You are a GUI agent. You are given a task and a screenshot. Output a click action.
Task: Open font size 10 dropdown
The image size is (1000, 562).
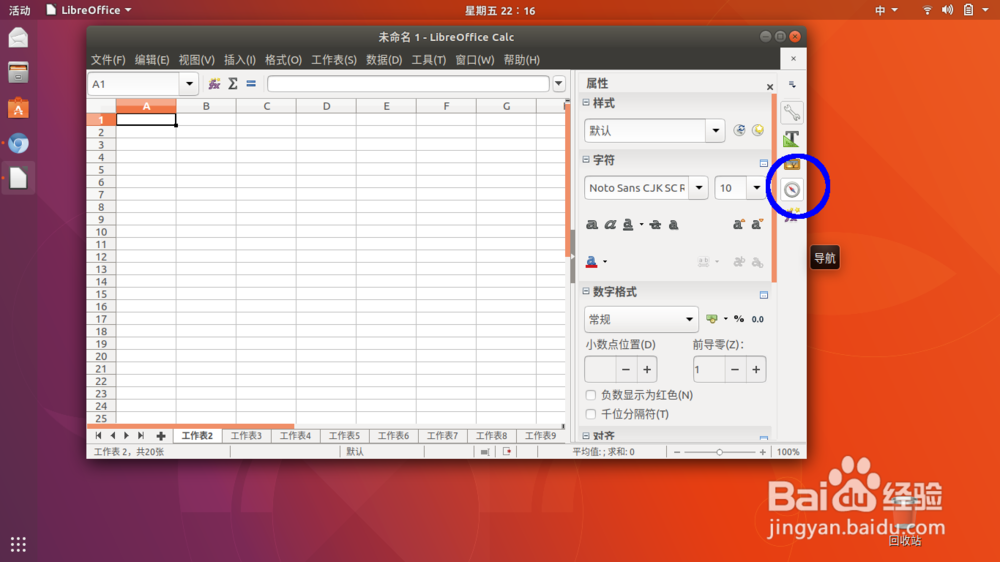756,188
